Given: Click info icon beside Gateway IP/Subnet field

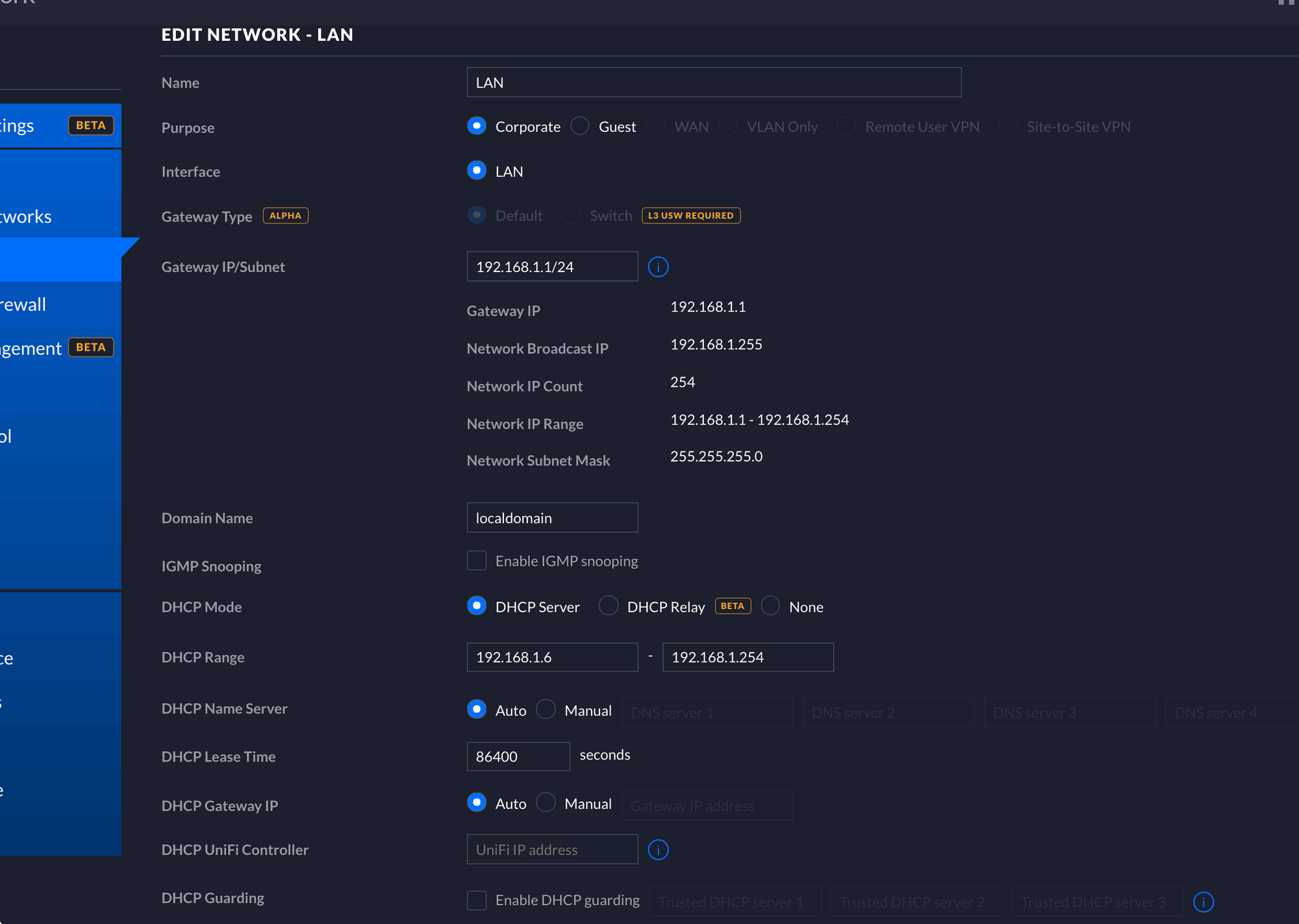Looking at the screenshot, I should pyautogui.click(x=658, y=267).
